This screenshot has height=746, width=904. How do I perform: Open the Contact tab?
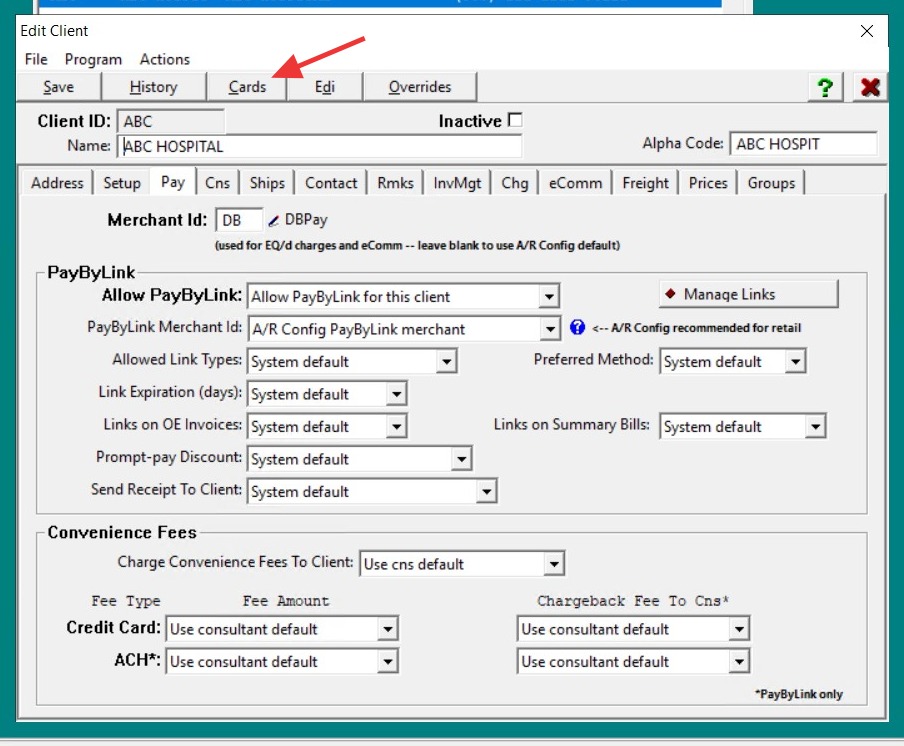[x=331, y=183]
